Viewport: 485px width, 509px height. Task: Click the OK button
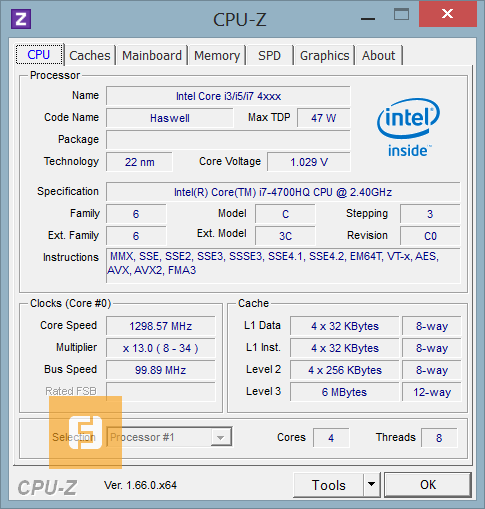tap(428, 485)
